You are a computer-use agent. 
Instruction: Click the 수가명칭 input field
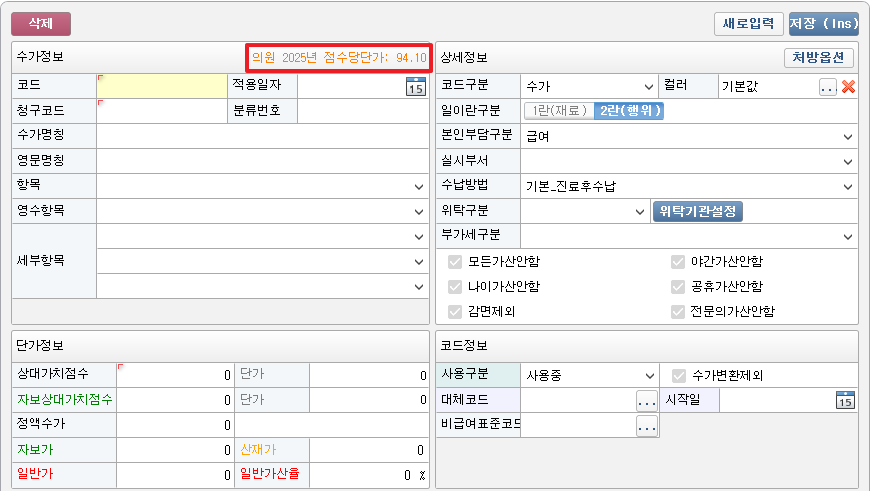point(263,136)
